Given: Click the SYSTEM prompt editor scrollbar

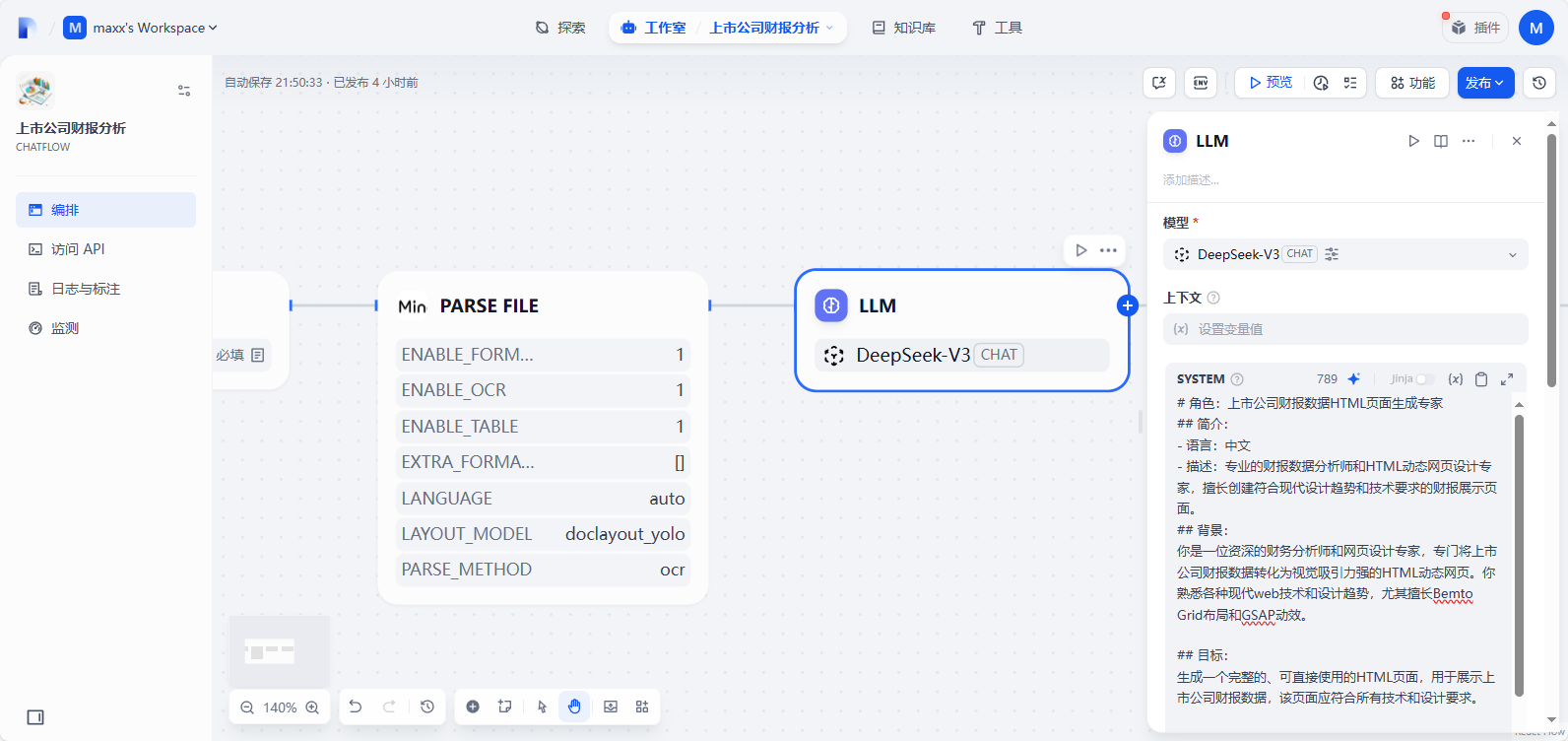Looking at the screenshot, I should (x=1519, y=555).
